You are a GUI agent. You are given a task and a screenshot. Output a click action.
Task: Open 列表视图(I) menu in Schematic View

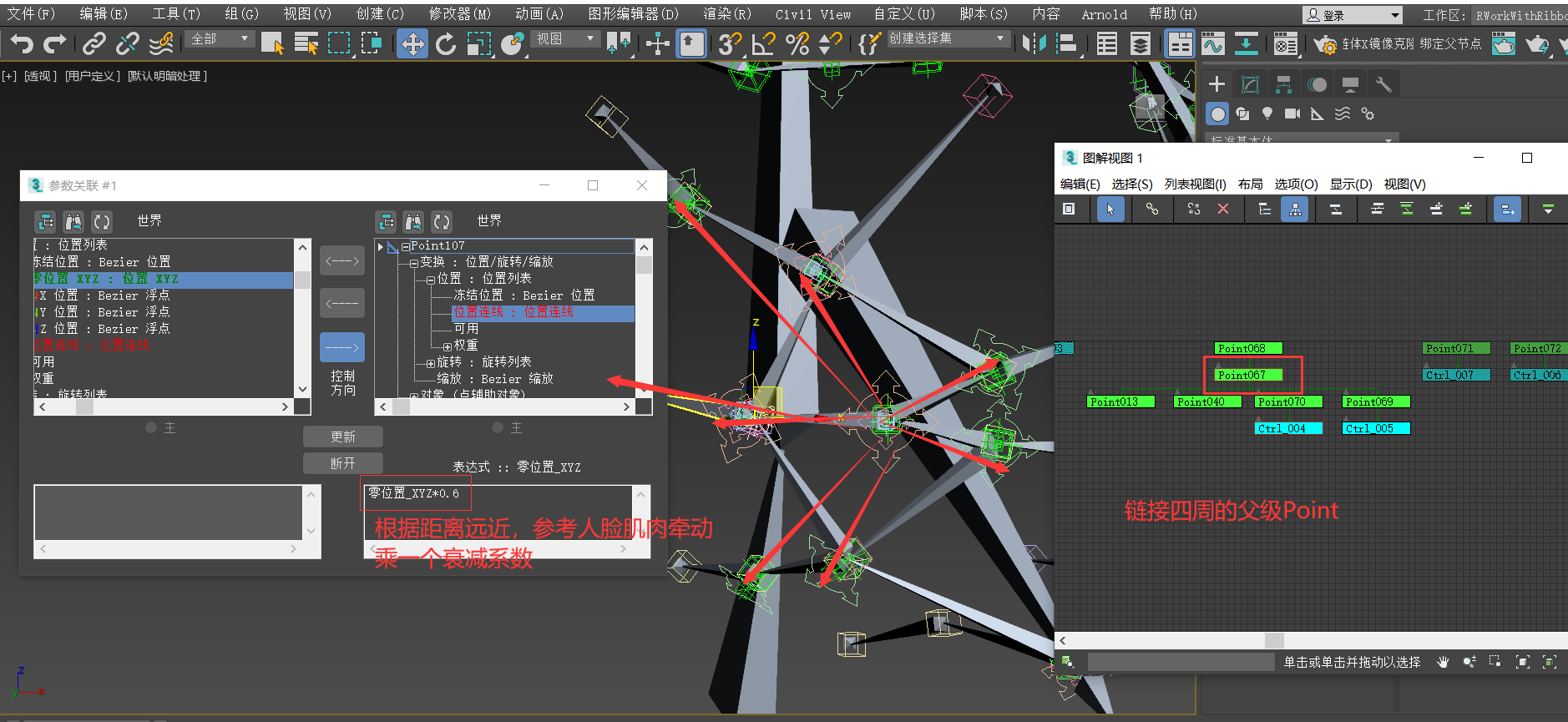pos(1195,184)
